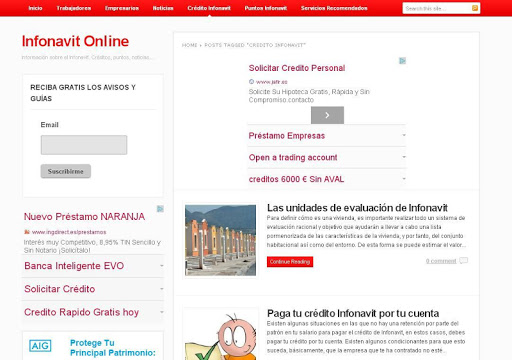Open the Trabajadores menu item
The image size is (512, 360).
click(x=74, y=8)
